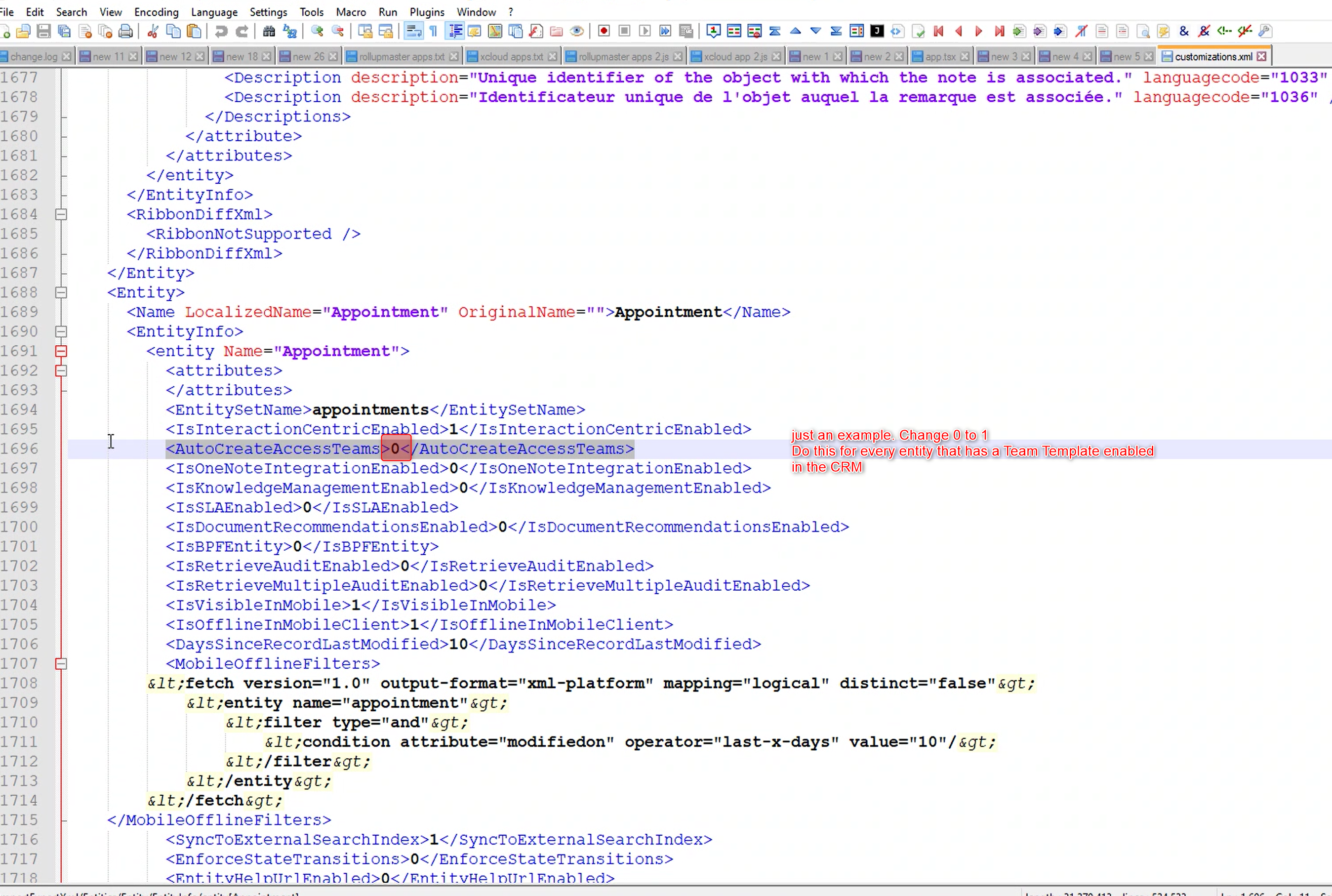The height and width of the screenshot is (896, 1332).
Task: Switch to the change.log tab
Action: (x=34, y=57)
